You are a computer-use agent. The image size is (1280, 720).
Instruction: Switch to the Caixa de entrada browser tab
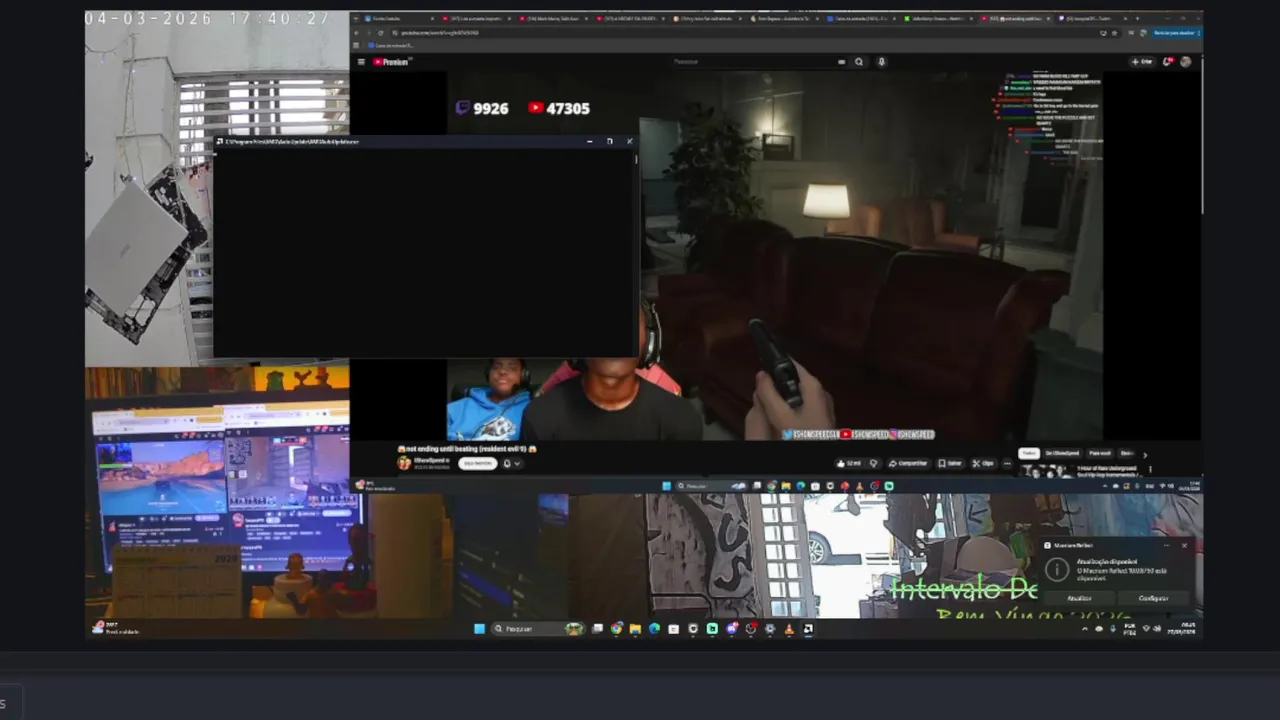pos(861,18)
